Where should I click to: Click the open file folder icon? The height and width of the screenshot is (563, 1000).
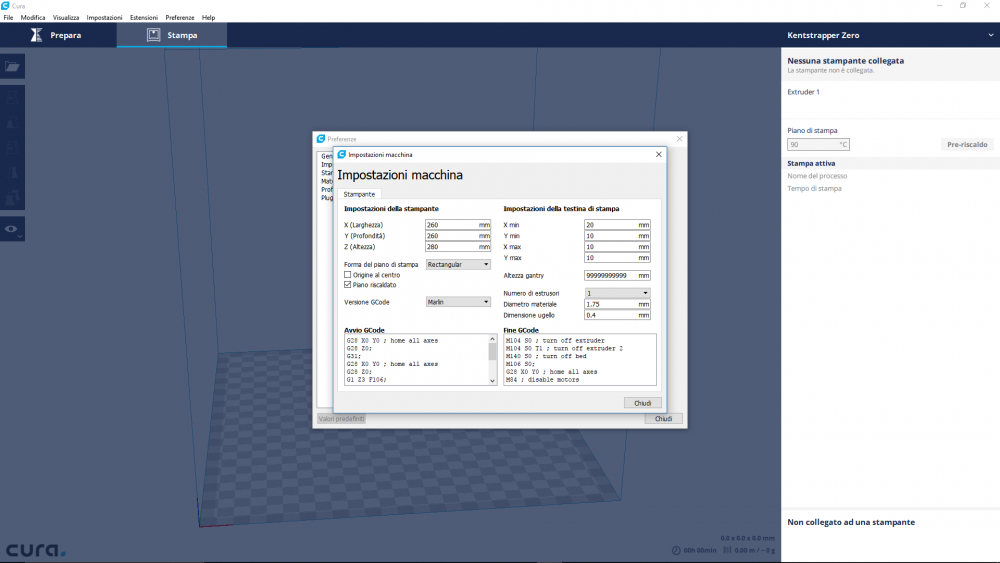12,67
